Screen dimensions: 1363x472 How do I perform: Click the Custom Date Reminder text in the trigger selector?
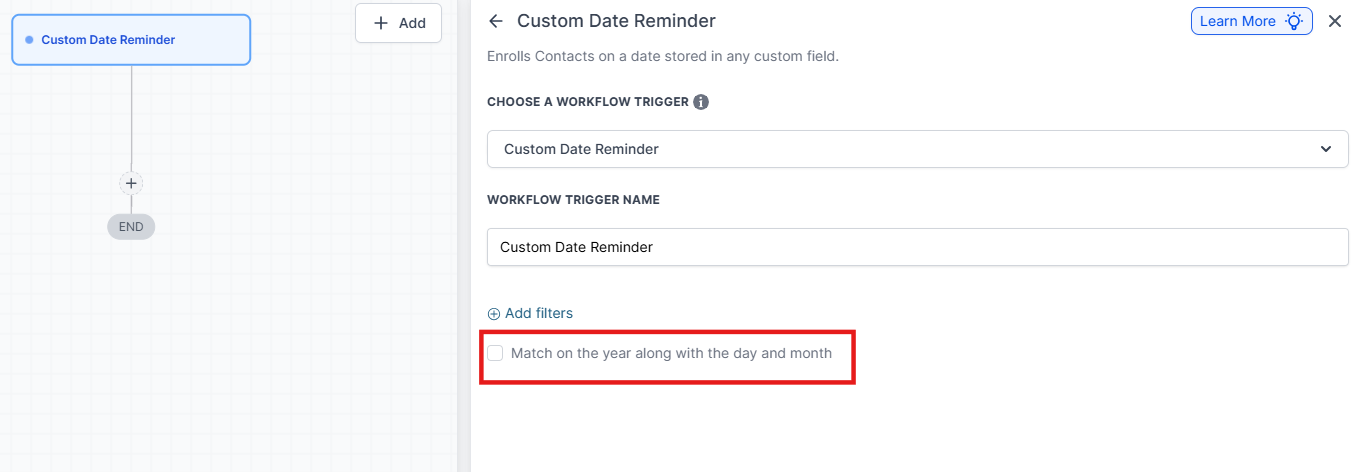tap(581, 149)
